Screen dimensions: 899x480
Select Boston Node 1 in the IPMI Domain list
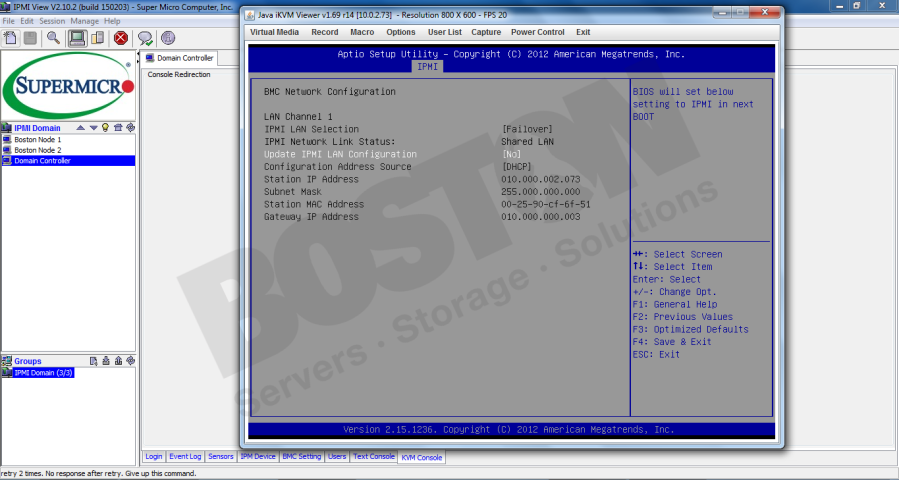pyautogui.click(x=37, y=139)
